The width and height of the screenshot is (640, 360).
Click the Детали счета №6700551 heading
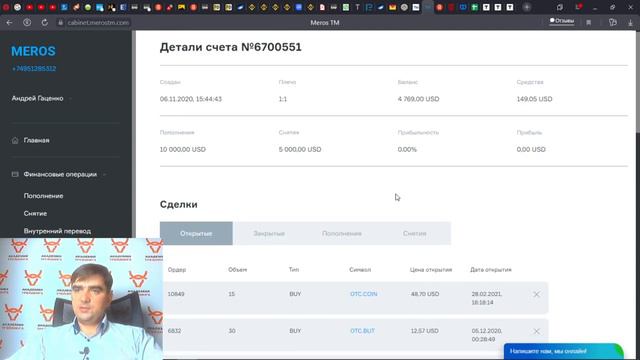click(231, 47)
